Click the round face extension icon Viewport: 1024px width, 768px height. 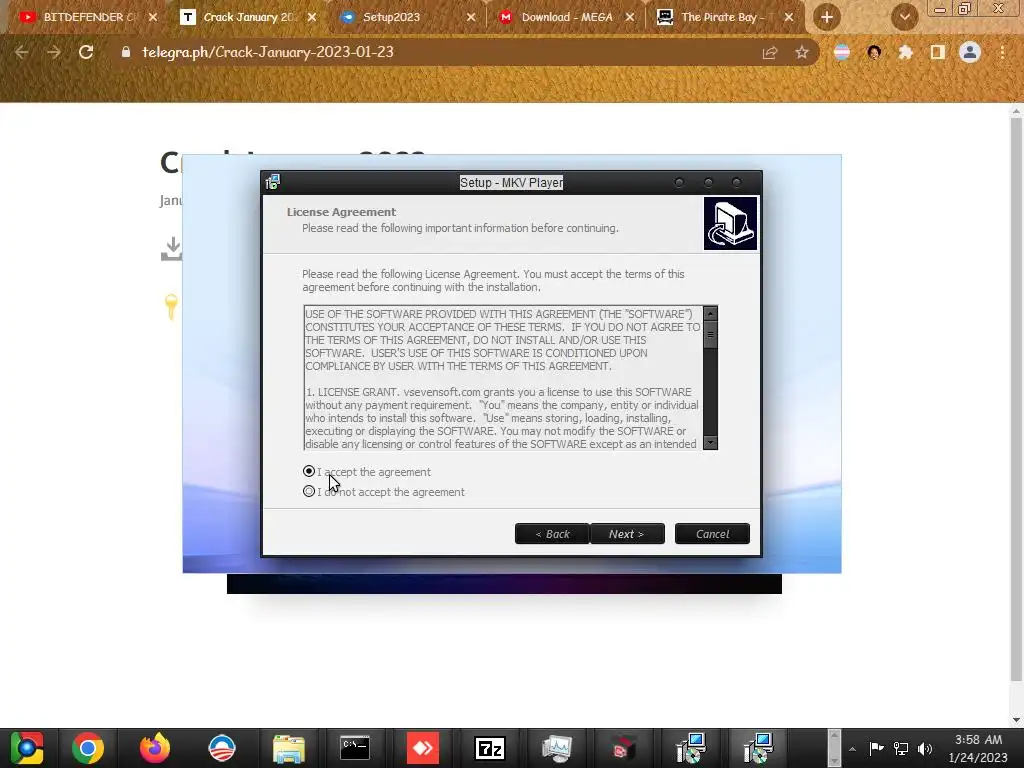pyautogui.click(x=874, y=52)
